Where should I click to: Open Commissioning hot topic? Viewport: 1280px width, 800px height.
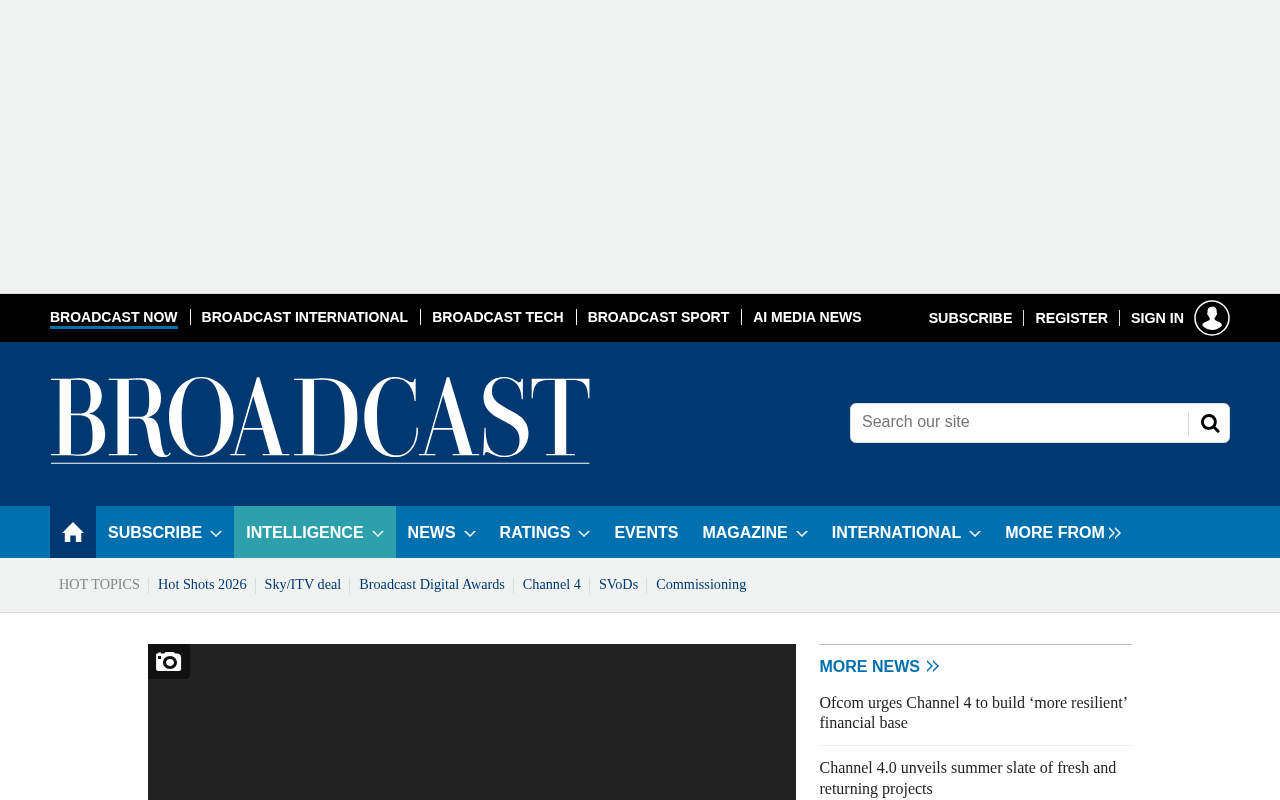click(x=701, y=585)
